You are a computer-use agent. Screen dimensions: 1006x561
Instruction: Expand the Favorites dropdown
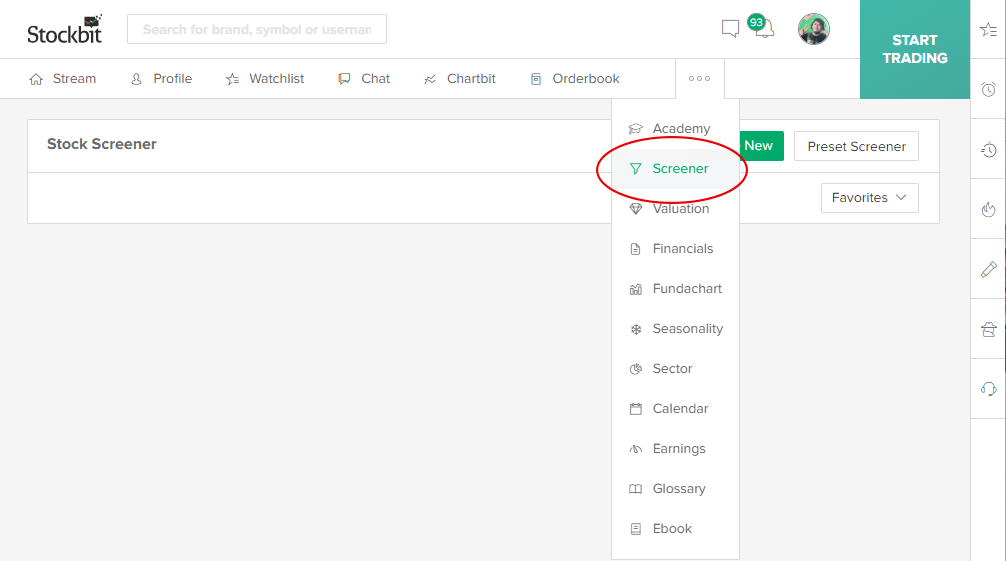pos(869,198)
